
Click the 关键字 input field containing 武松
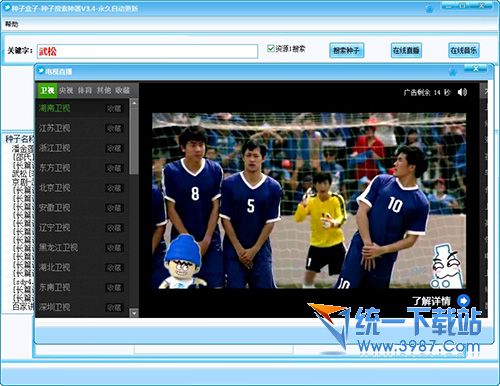click(x=147, y=51)
